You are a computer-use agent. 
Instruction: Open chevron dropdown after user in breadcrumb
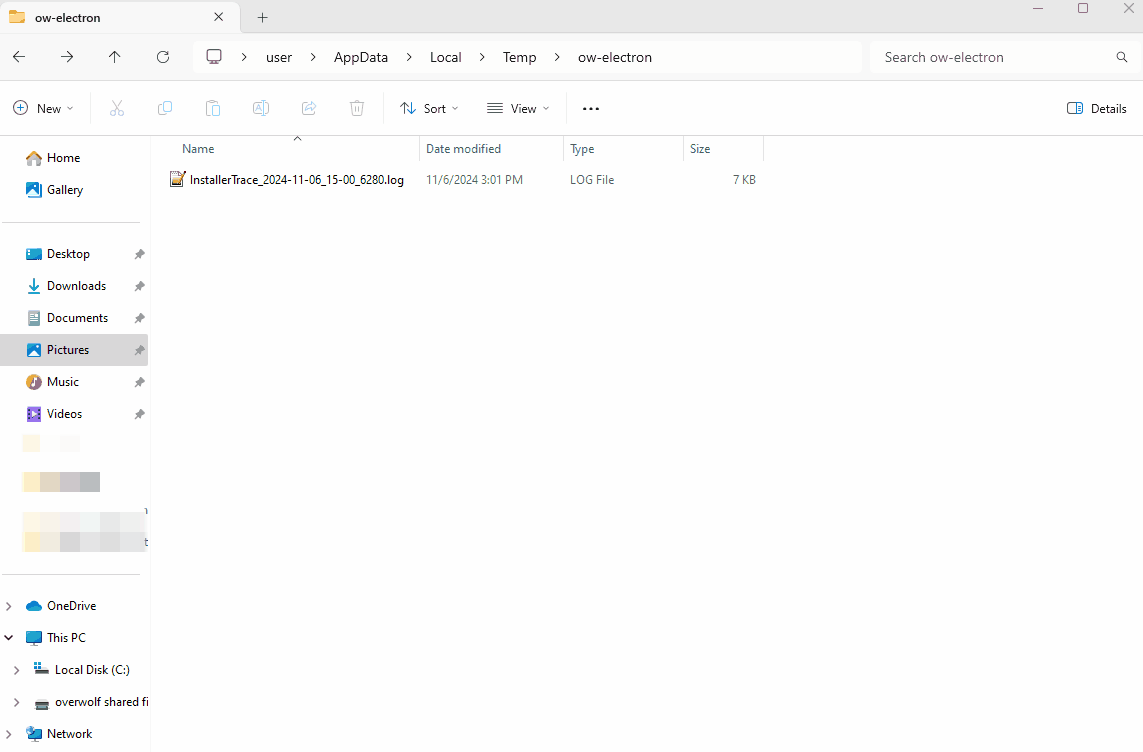pyautogui.click(x=313, y=57)
